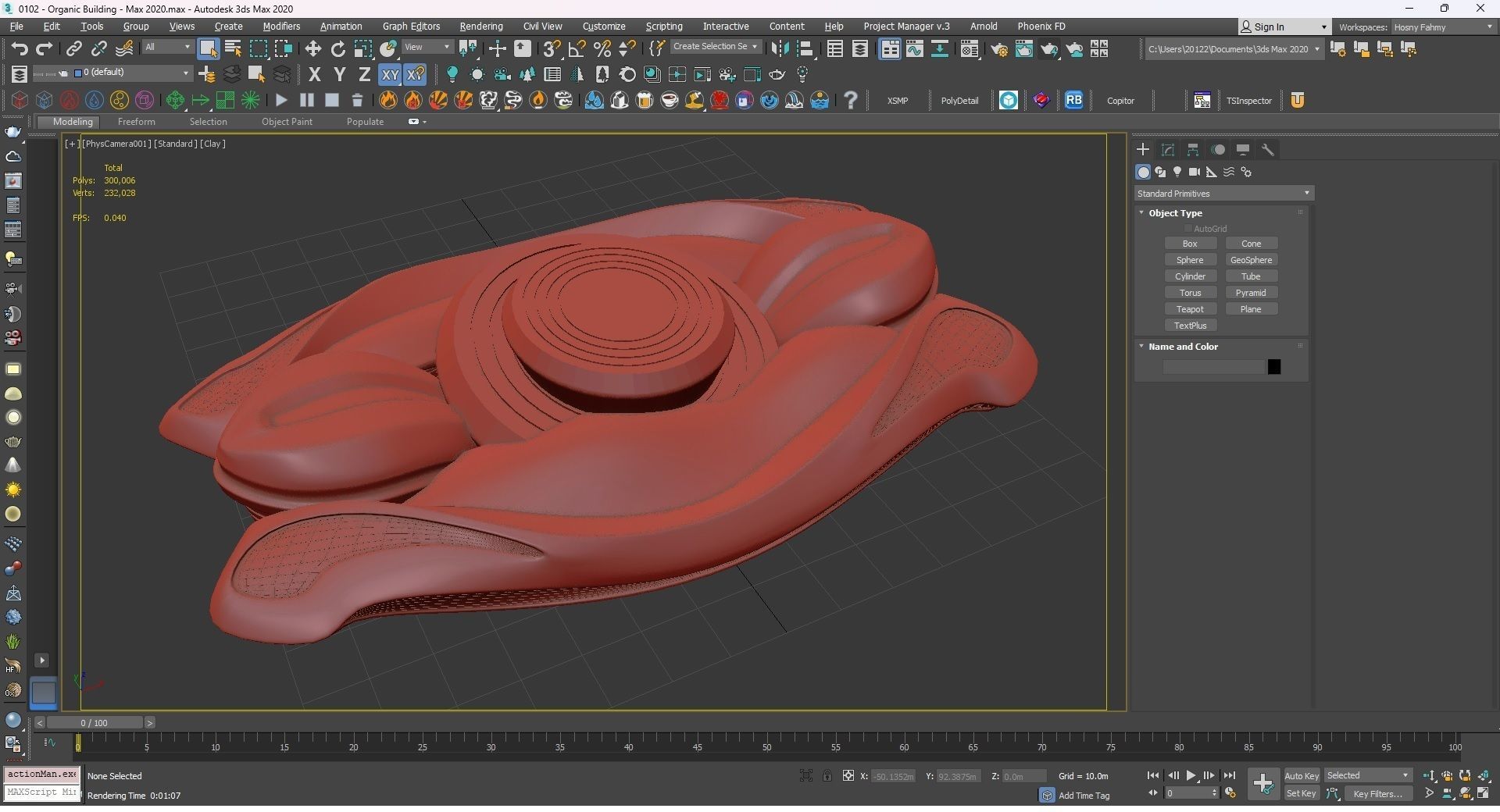The height and width of the screenshot is (812, 1500).
Task: Open Select by Name list icon
Action: 233,49
